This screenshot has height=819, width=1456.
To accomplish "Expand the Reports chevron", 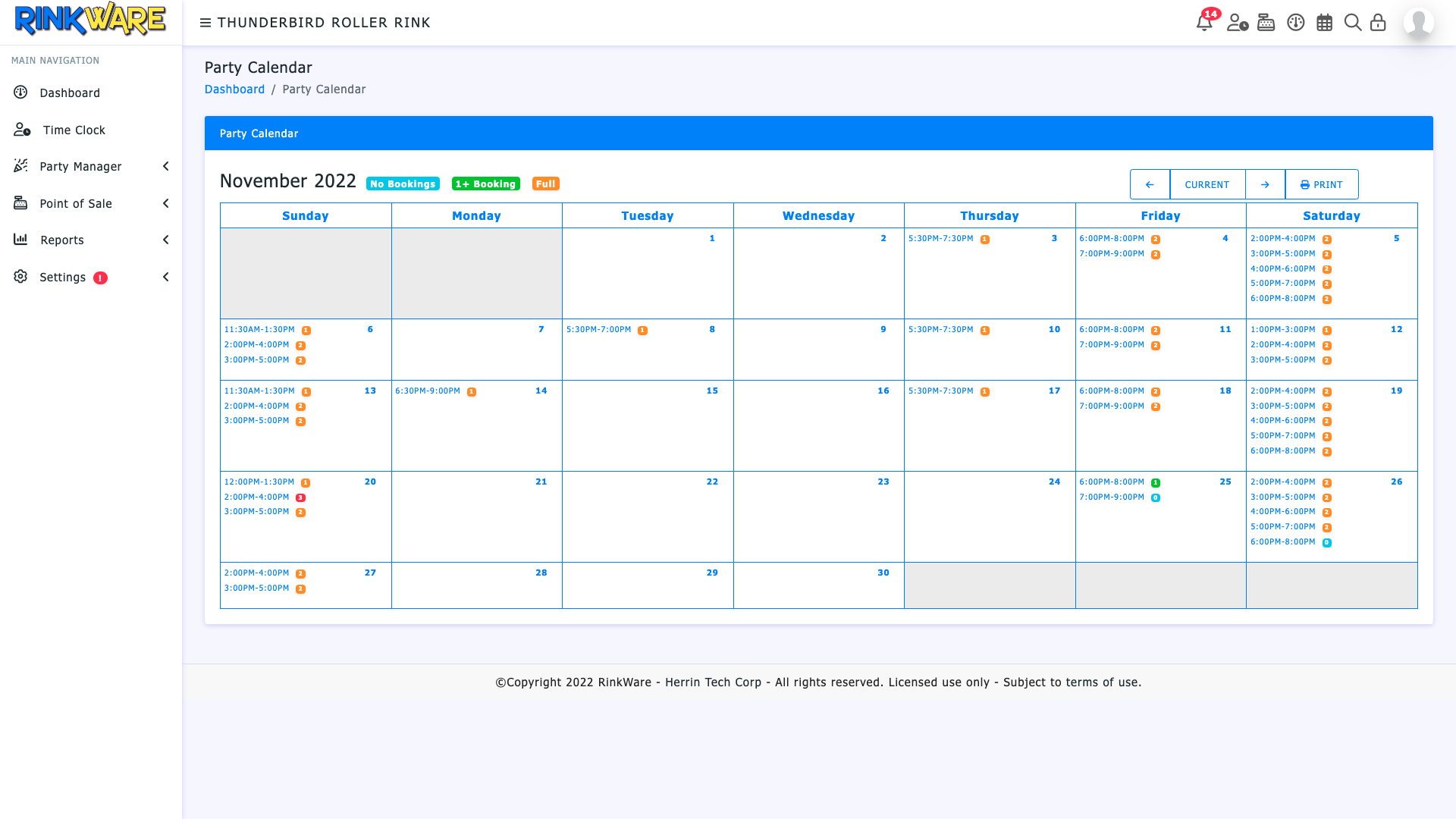I will [165, 240].
